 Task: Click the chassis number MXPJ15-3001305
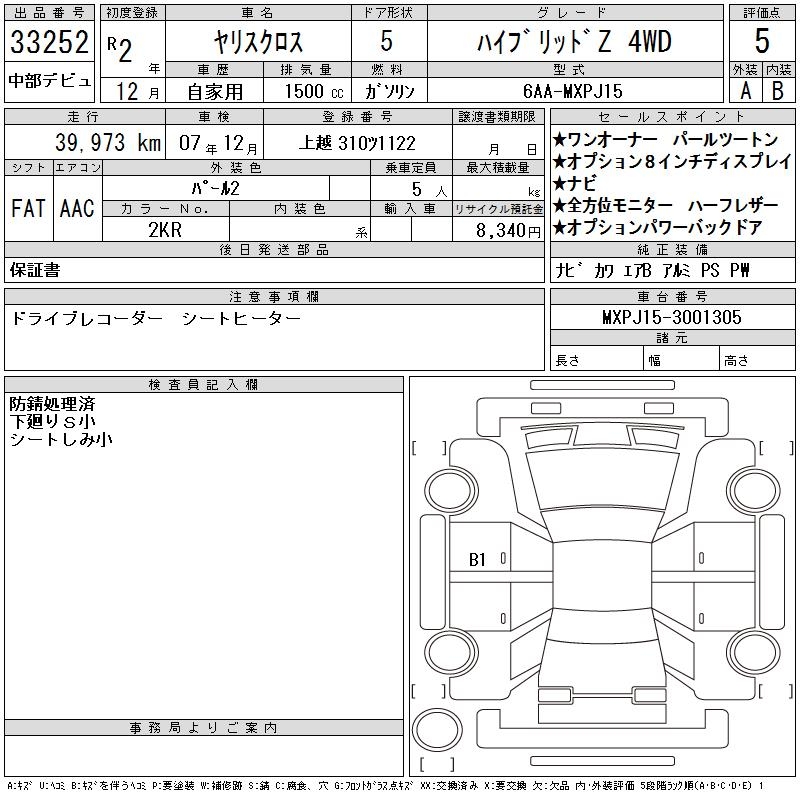pos(671,317)
